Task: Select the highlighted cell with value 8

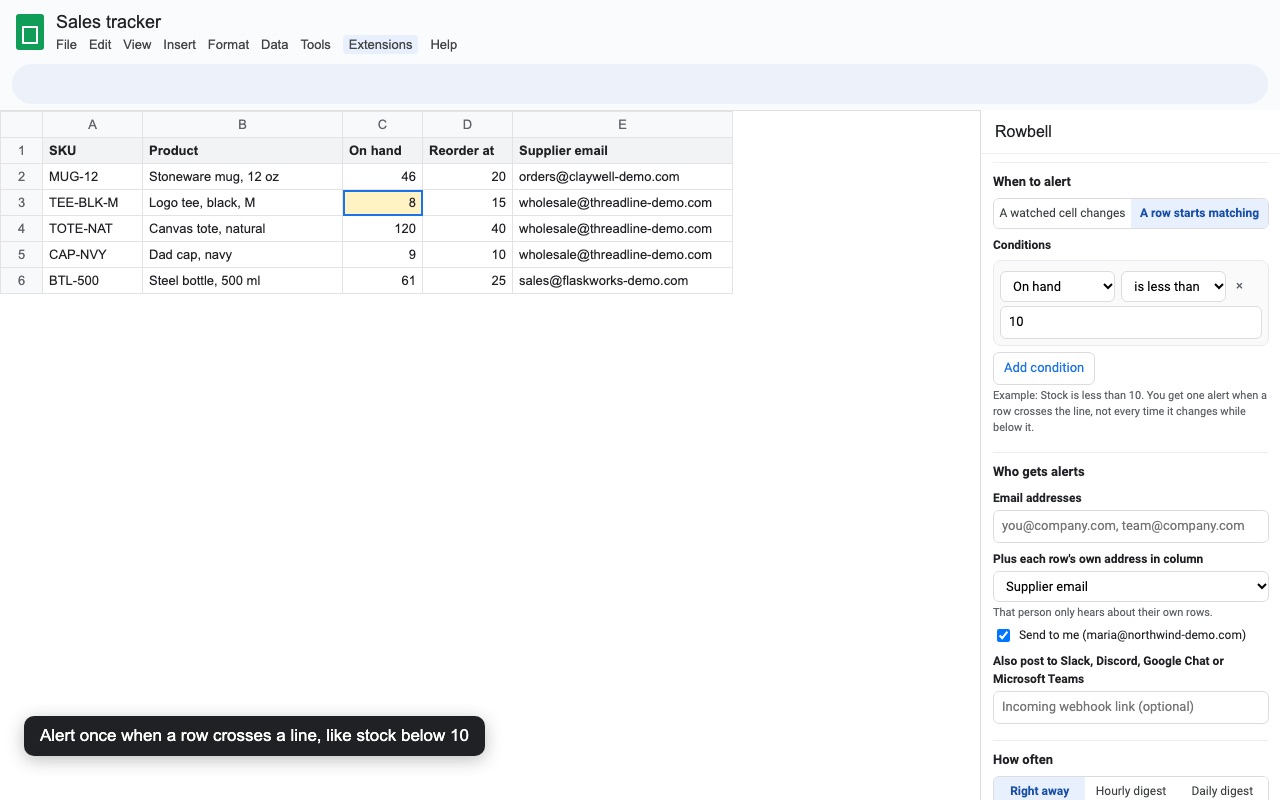Action: click(382, 203)
